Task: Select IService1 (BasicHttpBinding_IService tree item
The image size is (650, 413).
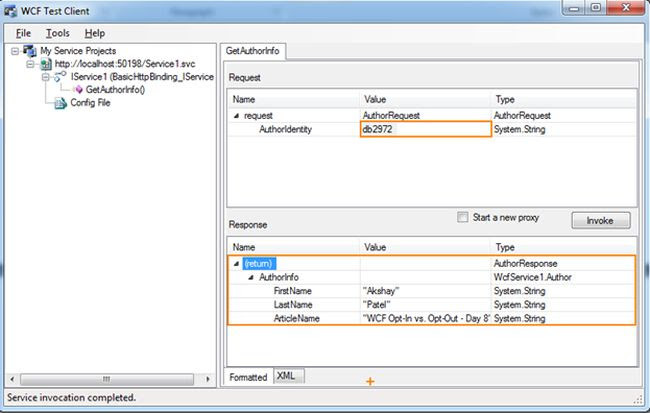Action: coord(142,77)
